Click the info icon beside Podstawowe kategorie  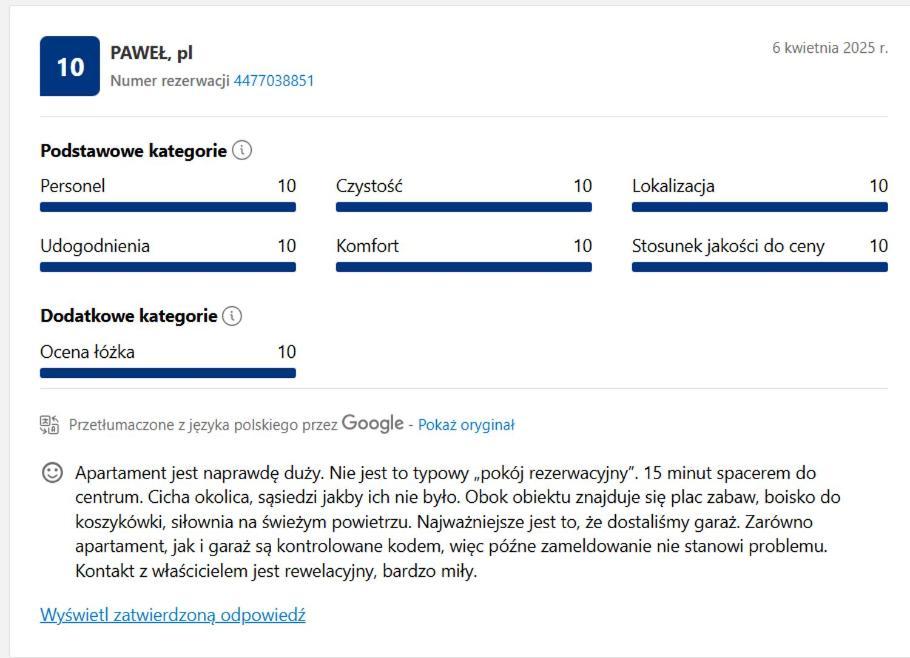pyautogui.click(x=242, y=150)
